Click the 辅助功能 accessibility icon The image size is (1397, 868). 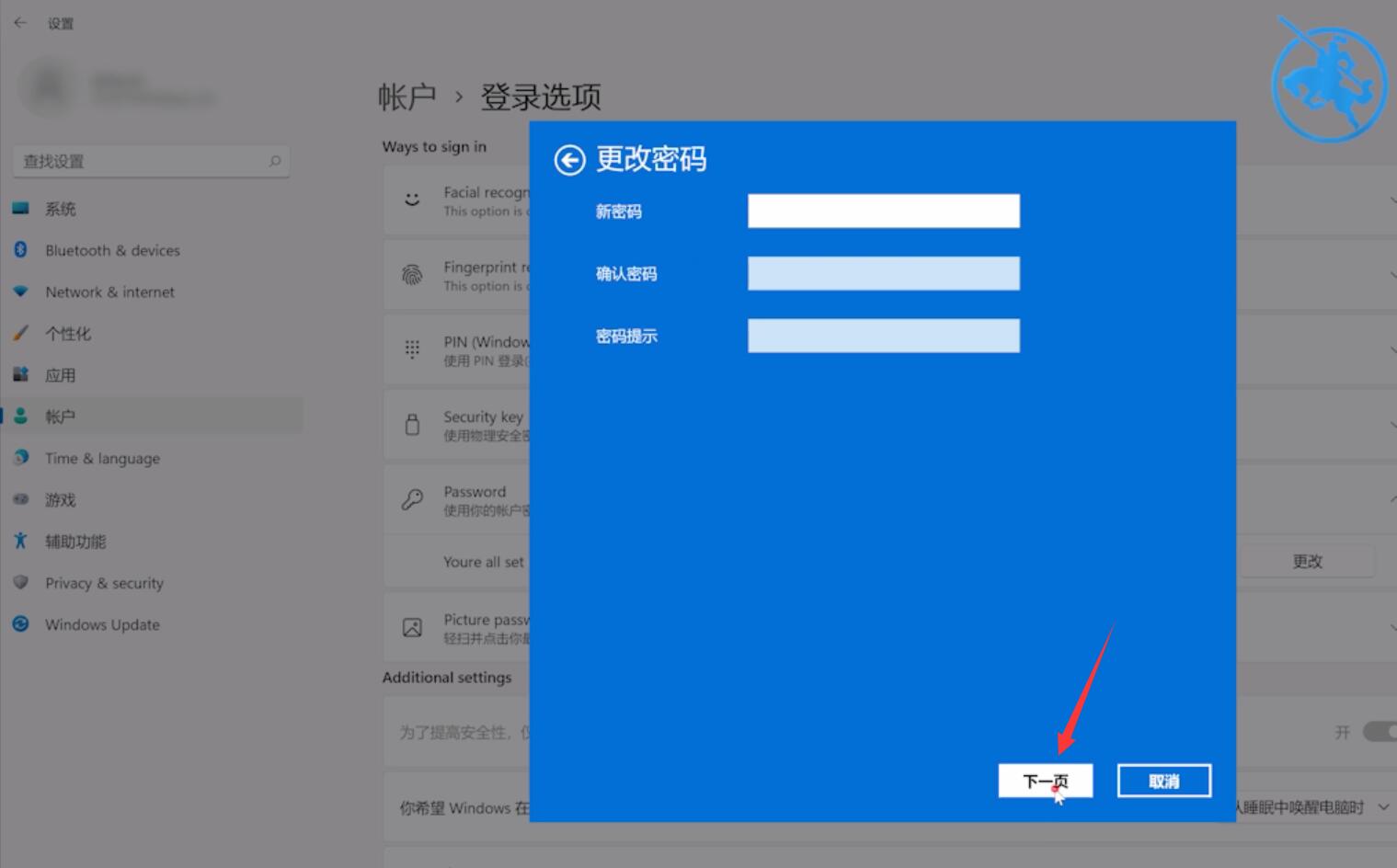tap(20, 541)
